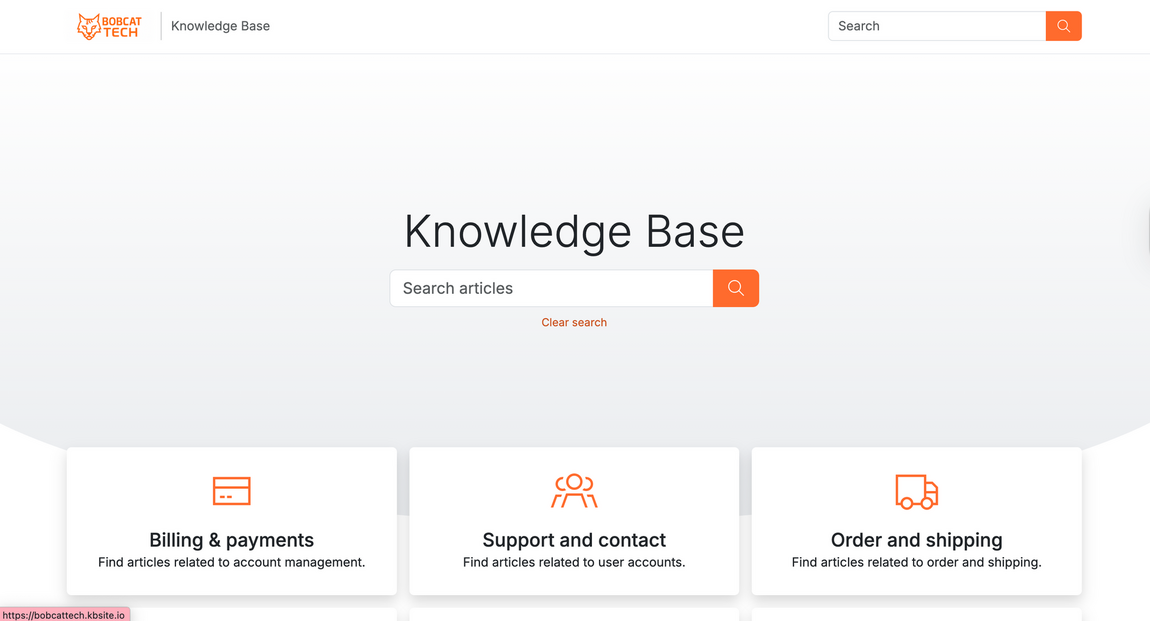The width and height of the screenshot is (1150, 621).
Task: Click the text Find articles related to user accounts
Action: click(574, 562)
